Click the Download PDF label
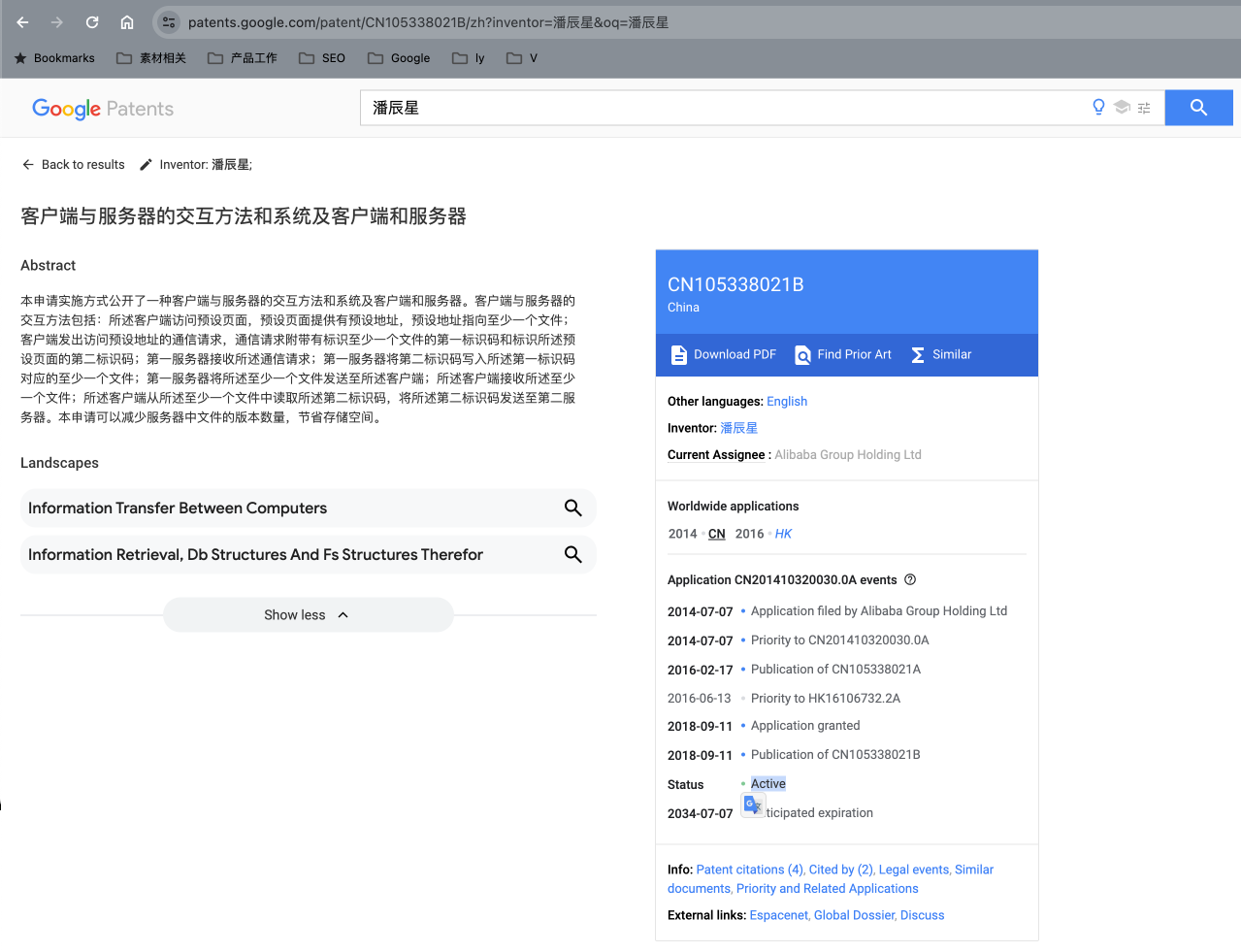Image resolution: width=1241 pixels, height=952 pixels. click(x=735, y=355)
